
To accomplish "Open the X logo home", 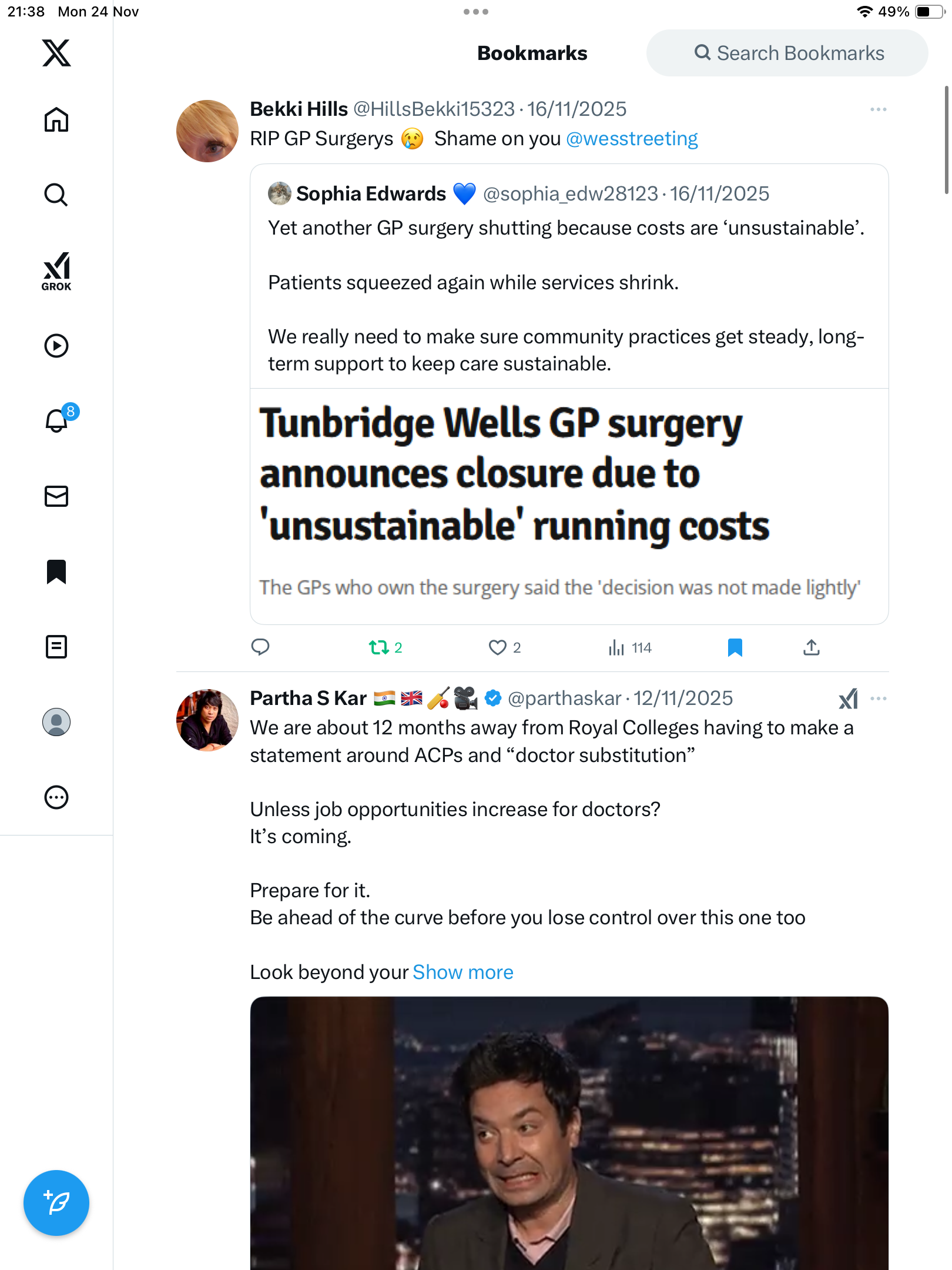I will click(56, 53).
